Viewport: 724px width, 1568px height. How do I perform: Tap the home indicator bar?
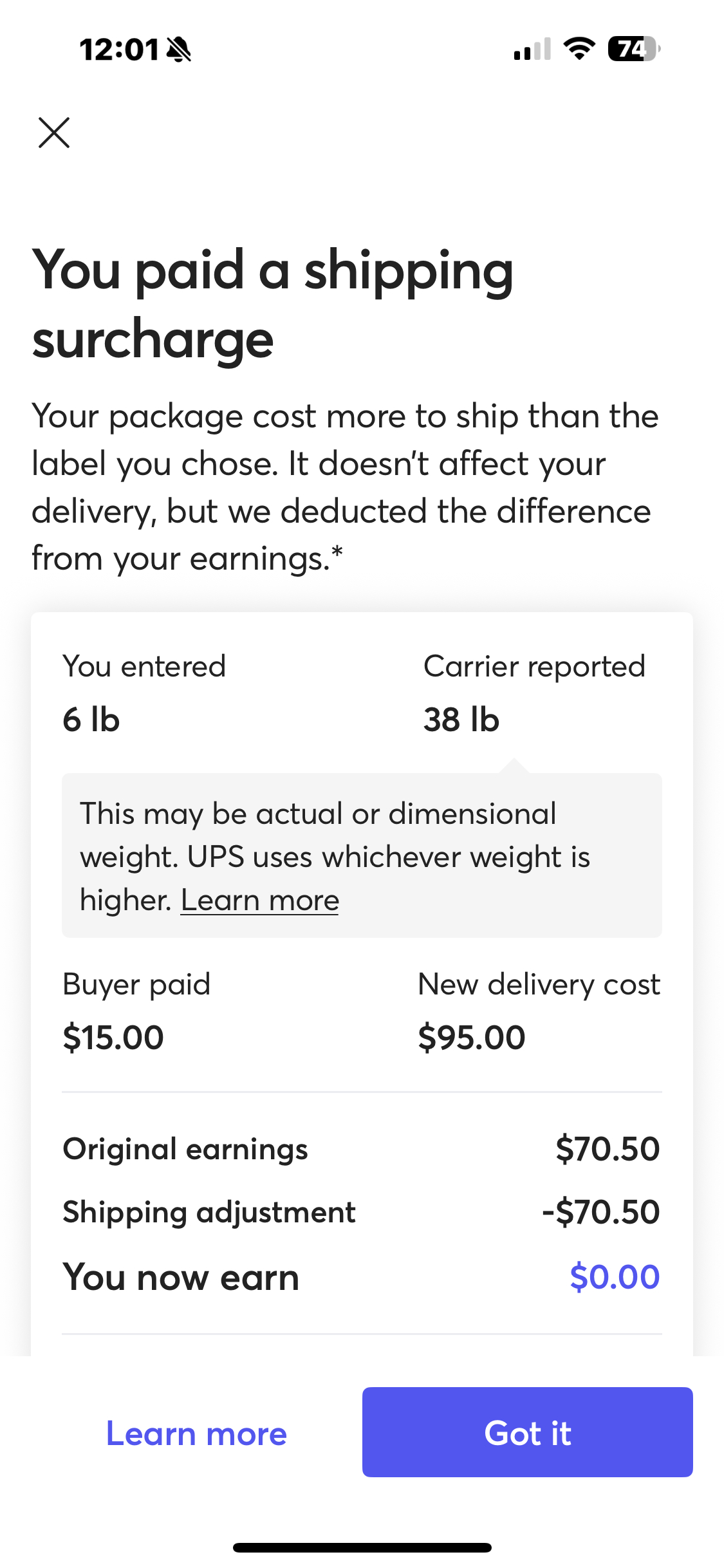point(362,1547)
